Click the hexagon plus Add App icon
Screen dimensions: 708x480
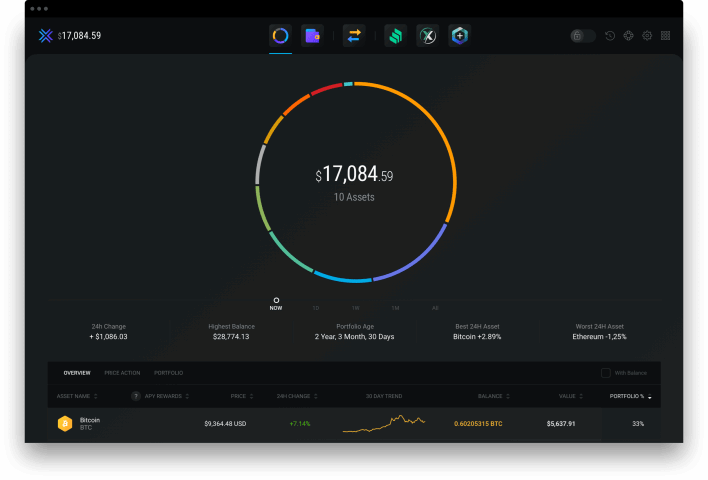coord(460,36)
